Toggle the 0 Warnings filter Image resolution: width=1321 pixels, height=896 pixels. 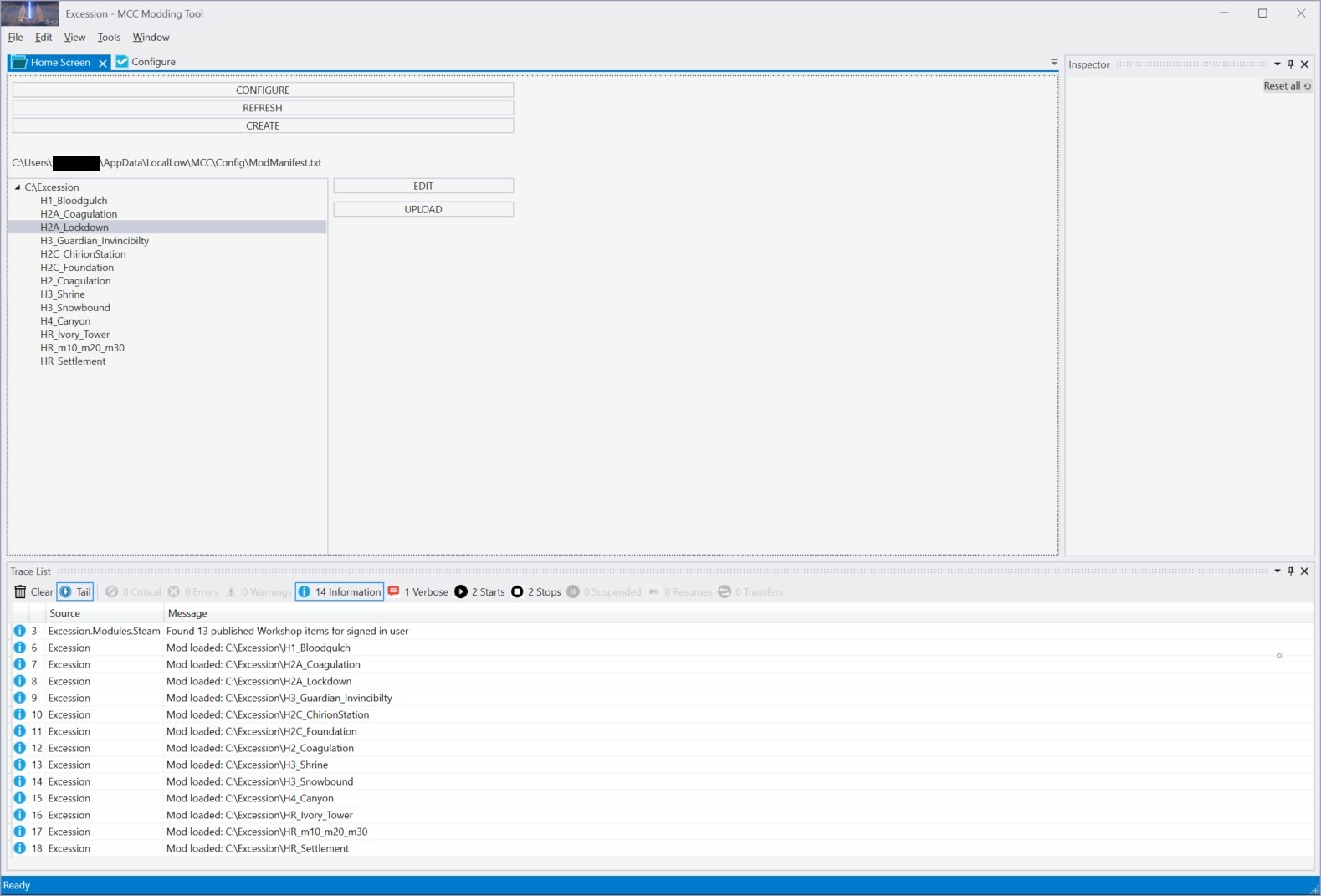pyautogui.click(x=259, y=591)
